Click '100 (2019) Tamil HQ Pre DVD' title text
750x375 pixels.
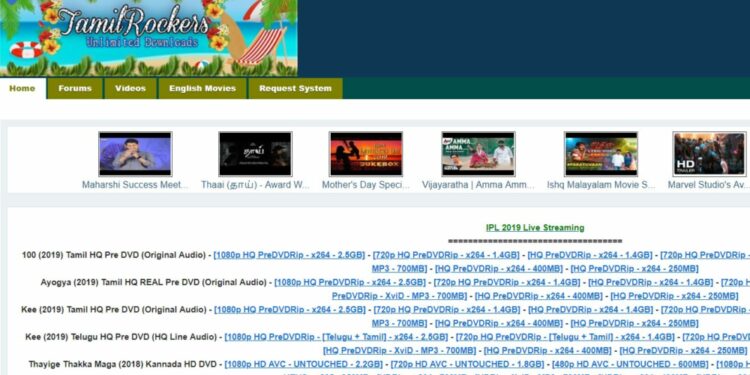114,255
